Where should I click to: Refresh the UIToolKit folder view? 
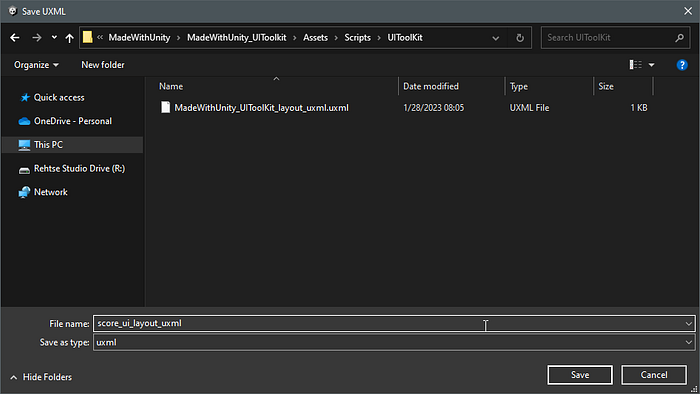coord(520,38)
